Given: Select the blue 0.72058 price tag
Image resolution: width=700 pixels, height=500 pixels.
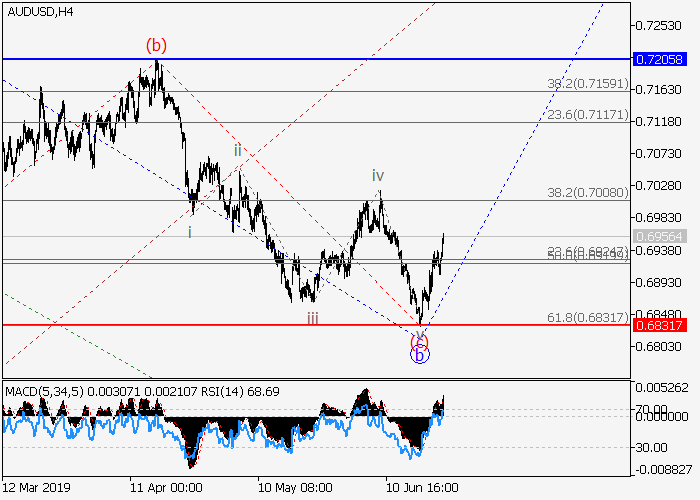Looking at the screenshot, I should click(660, 60).
